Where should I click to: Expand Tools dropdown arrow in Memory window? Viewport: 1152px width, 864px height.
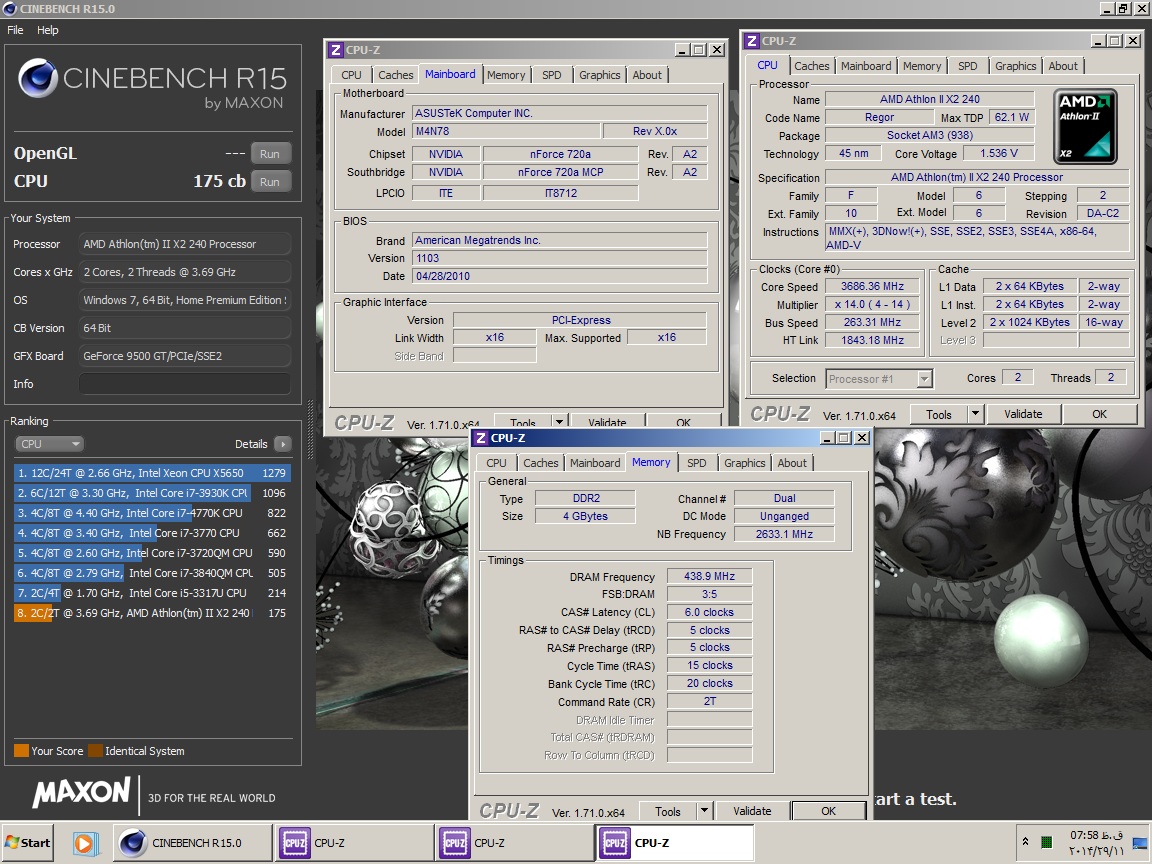coord(704,810)
